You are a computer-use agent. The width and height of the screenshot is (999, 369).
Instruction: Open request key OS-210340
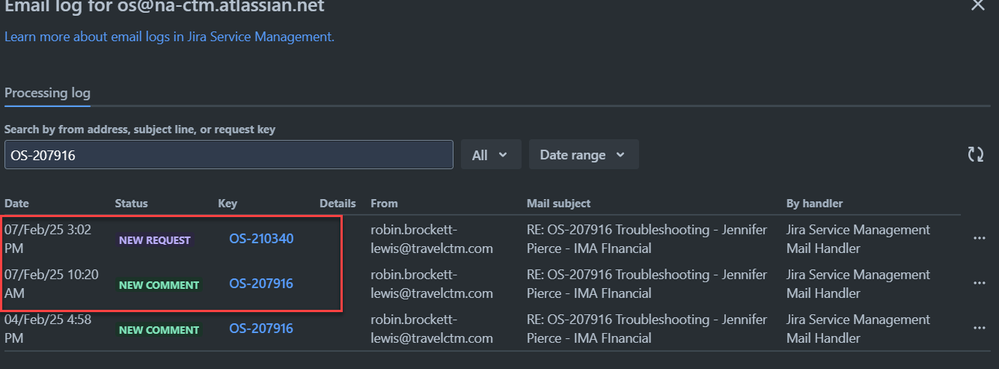[261, 238]
